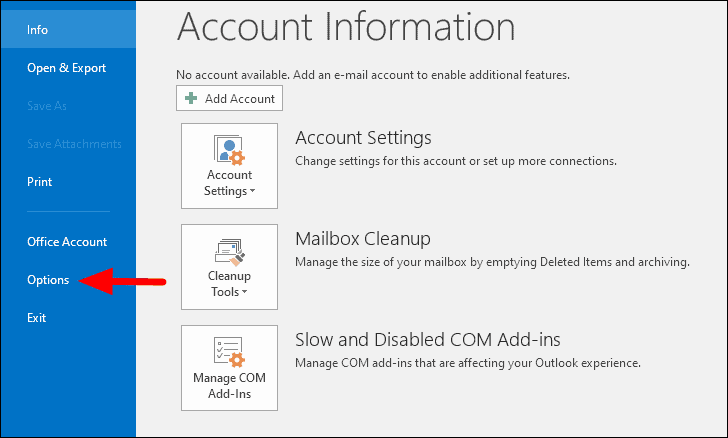The image size is (728, 438).
Task: Choose Save Attachments in the sidebar
Action: [74, 144]
